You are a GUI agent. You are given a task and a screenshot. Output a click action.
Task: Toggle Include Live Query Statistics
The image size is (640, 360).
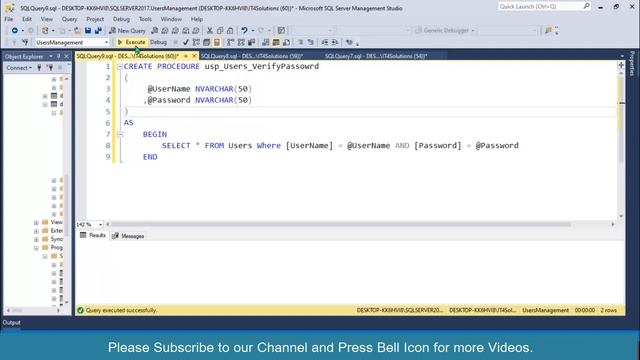pyautogui.click(x=241, y=42)
